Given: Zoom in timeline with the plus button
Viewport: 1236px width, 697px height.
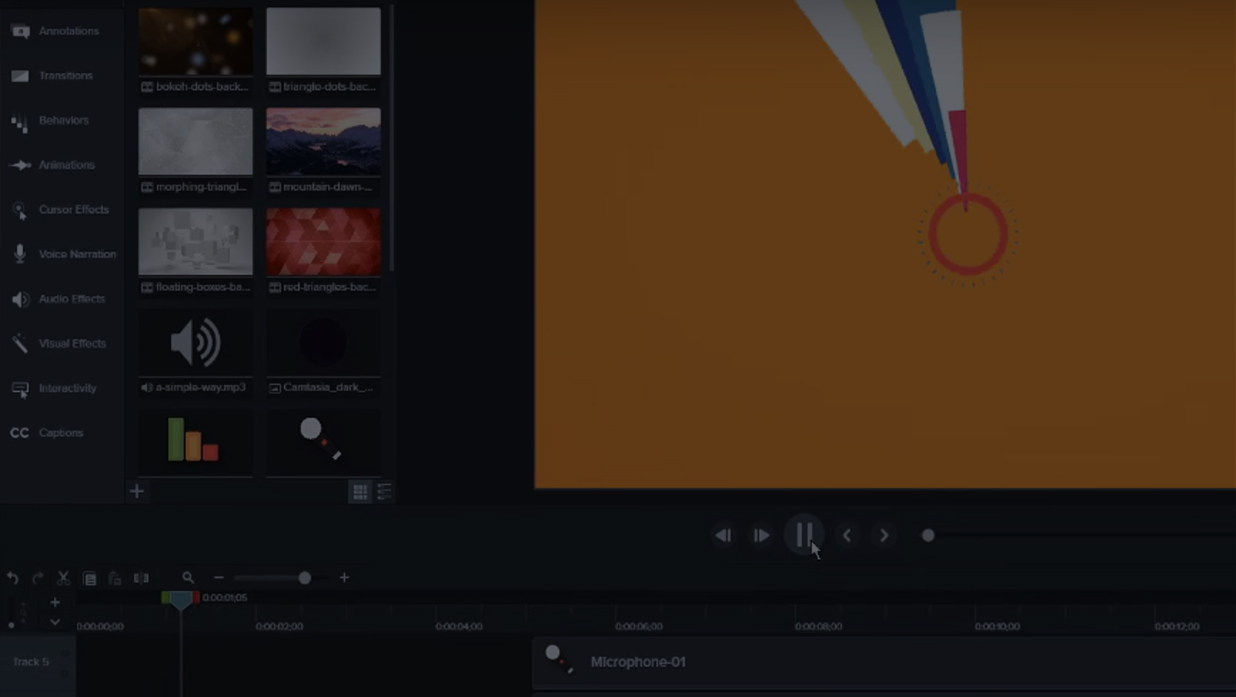Looking at the screenshot, I should click(x=344, y=577).
